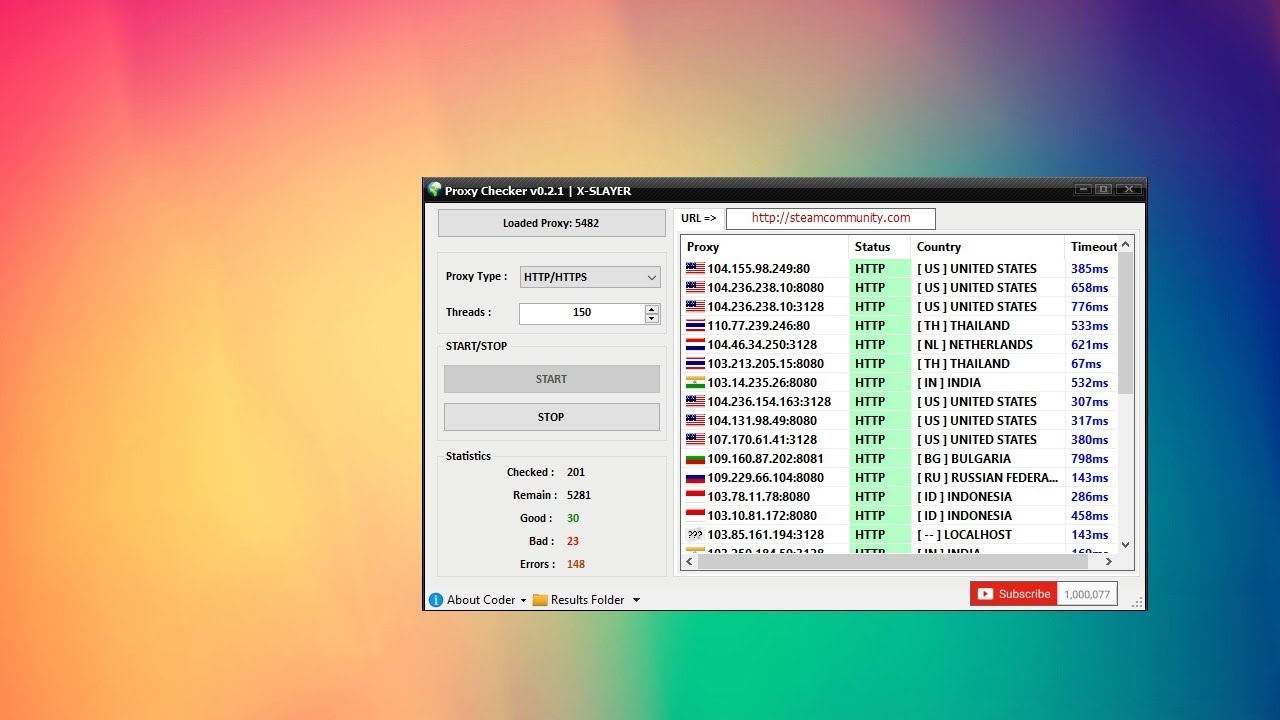Click the 67ms timeout value

click(x=1086, y=363)
